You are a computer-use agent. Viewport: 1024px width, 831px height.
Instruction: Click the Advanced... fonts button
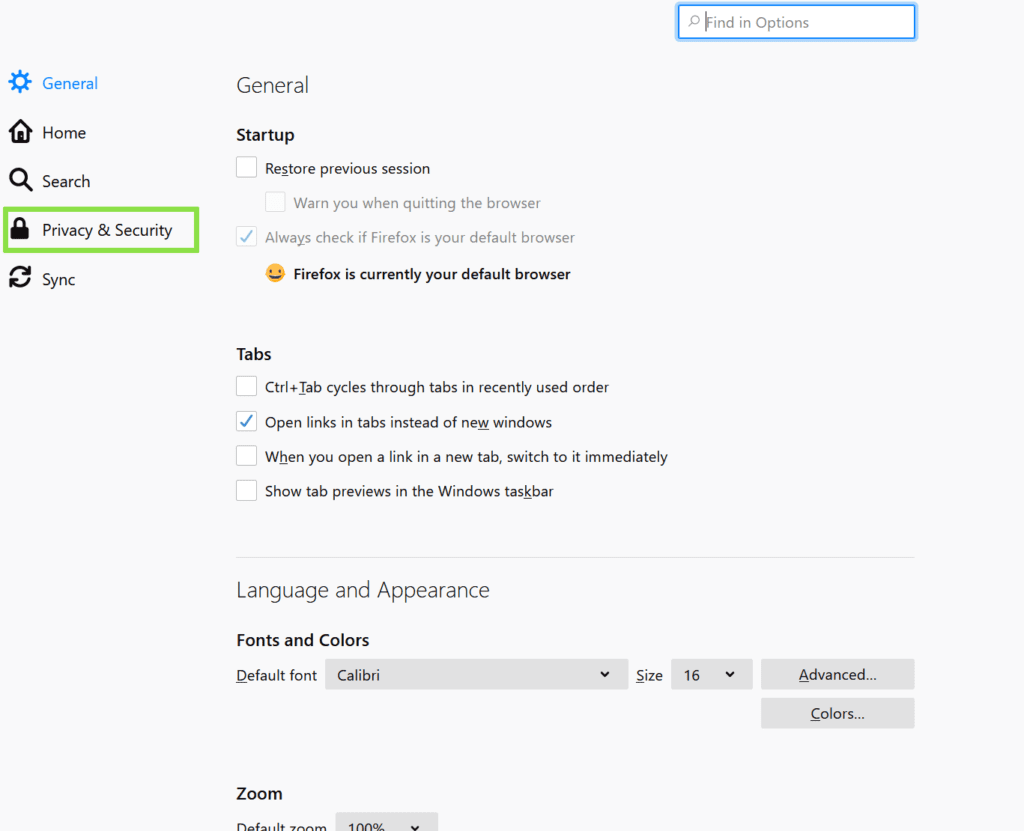point(837,675)
